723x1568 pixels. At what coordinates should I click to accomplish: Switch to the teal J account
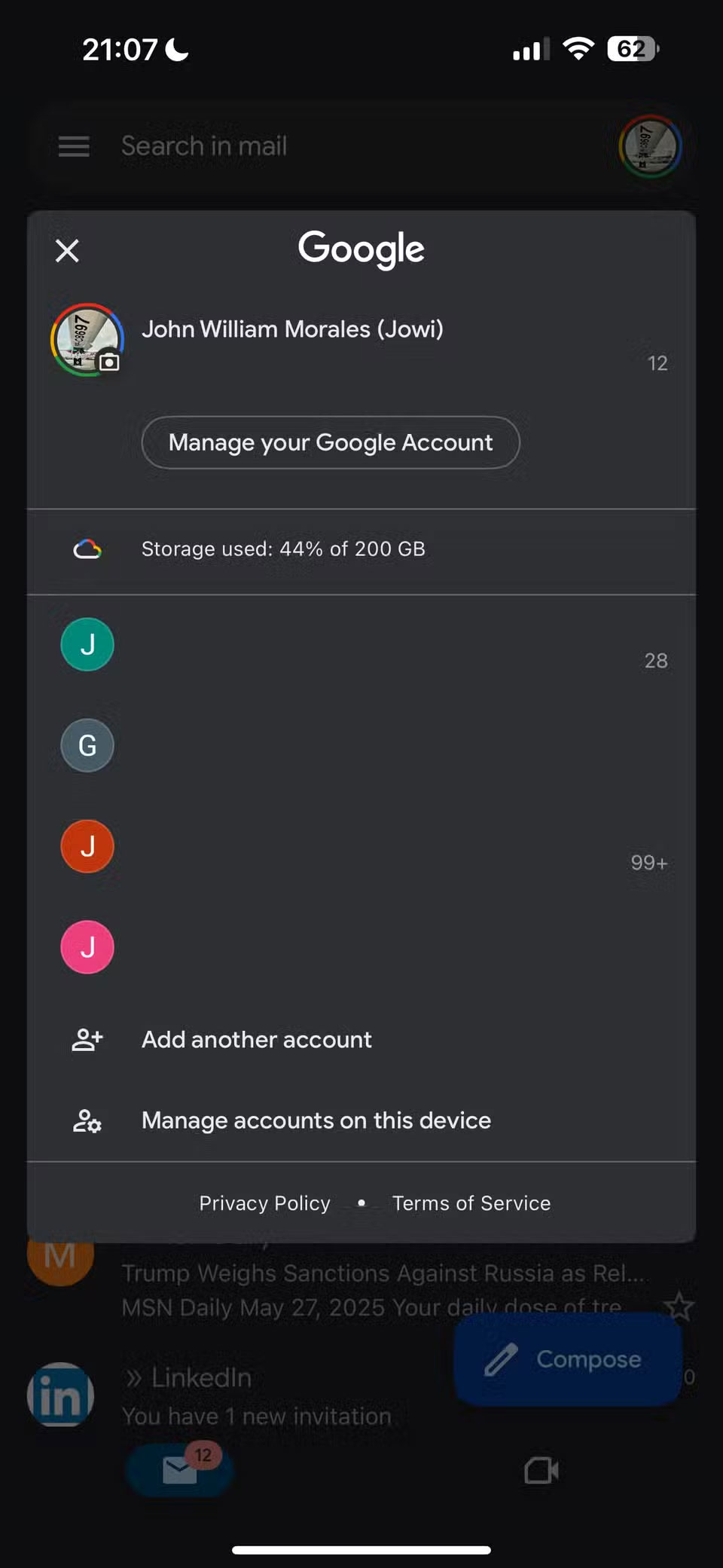pos(87,644)
